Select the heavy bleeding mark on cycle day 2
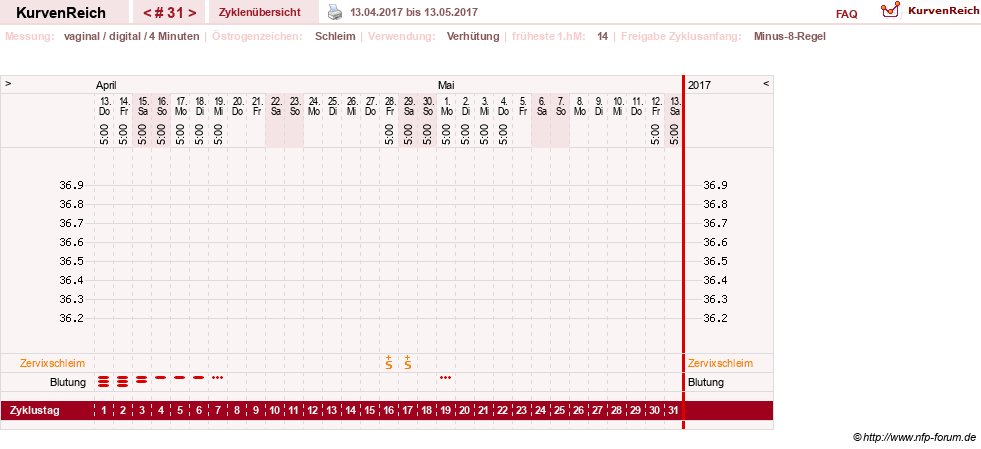Image resolution: width=981 pixels, height=449 pixels. (x=123, y=381)
